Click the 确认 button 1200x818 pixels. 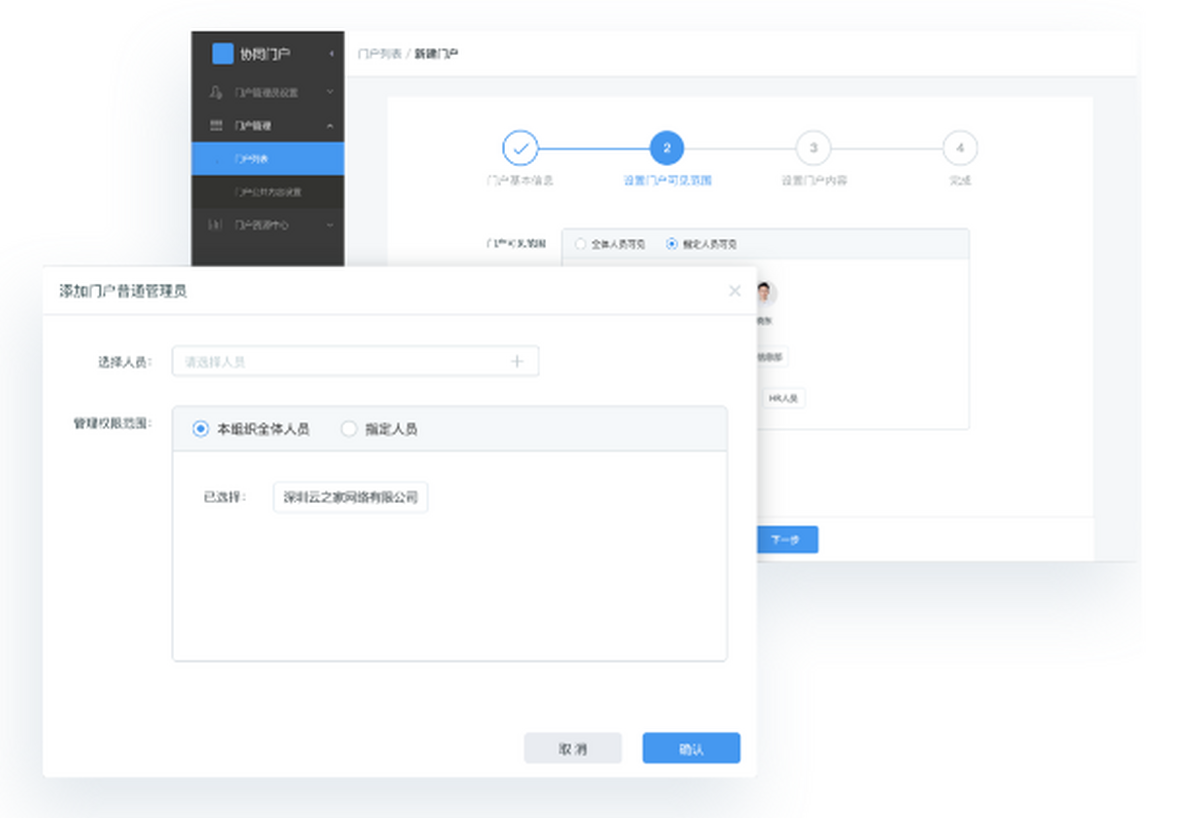pos(691,748)
